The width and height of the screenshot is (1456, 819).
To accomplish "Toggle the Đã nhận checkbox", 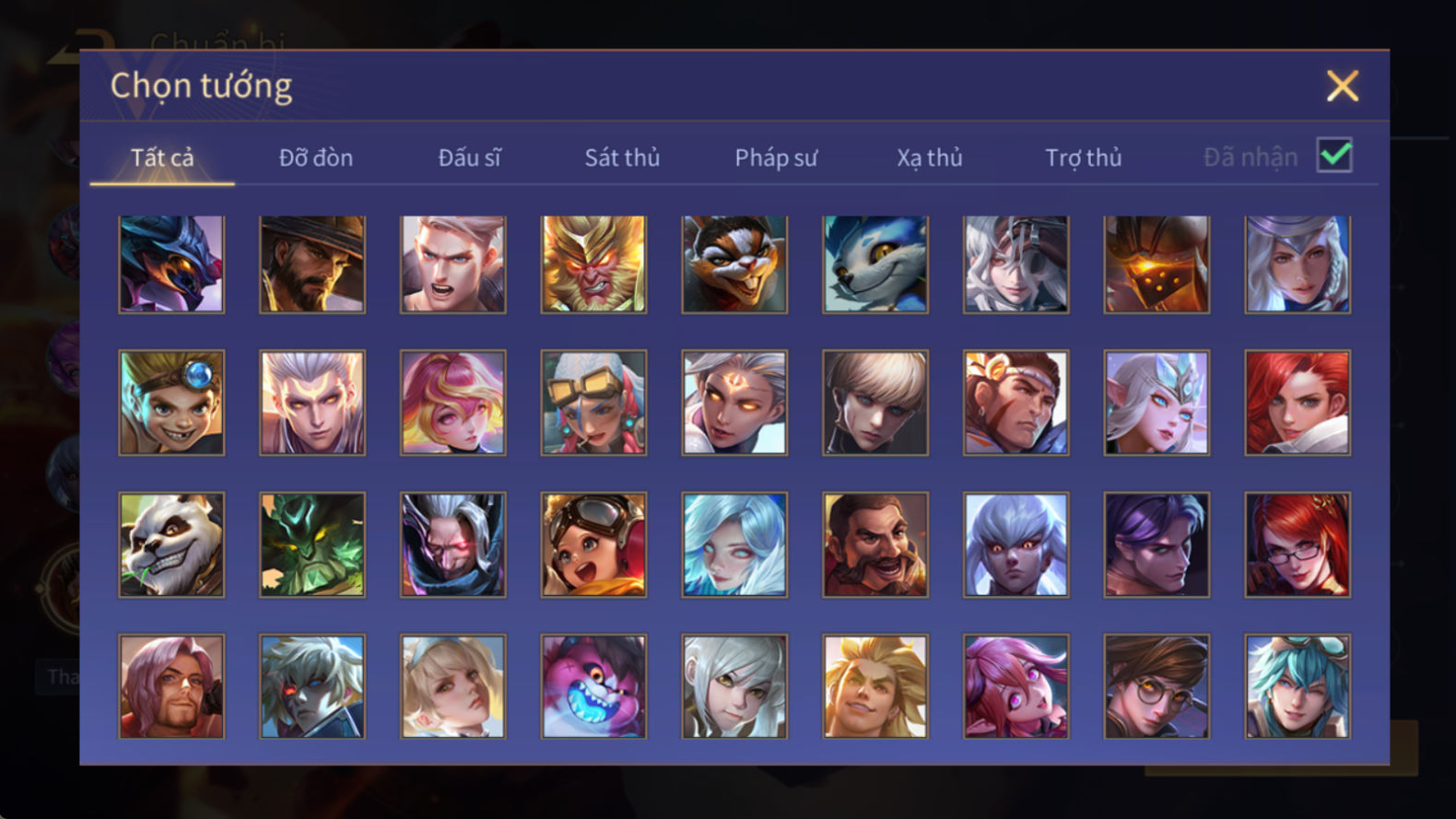I will pos(1334,155).
